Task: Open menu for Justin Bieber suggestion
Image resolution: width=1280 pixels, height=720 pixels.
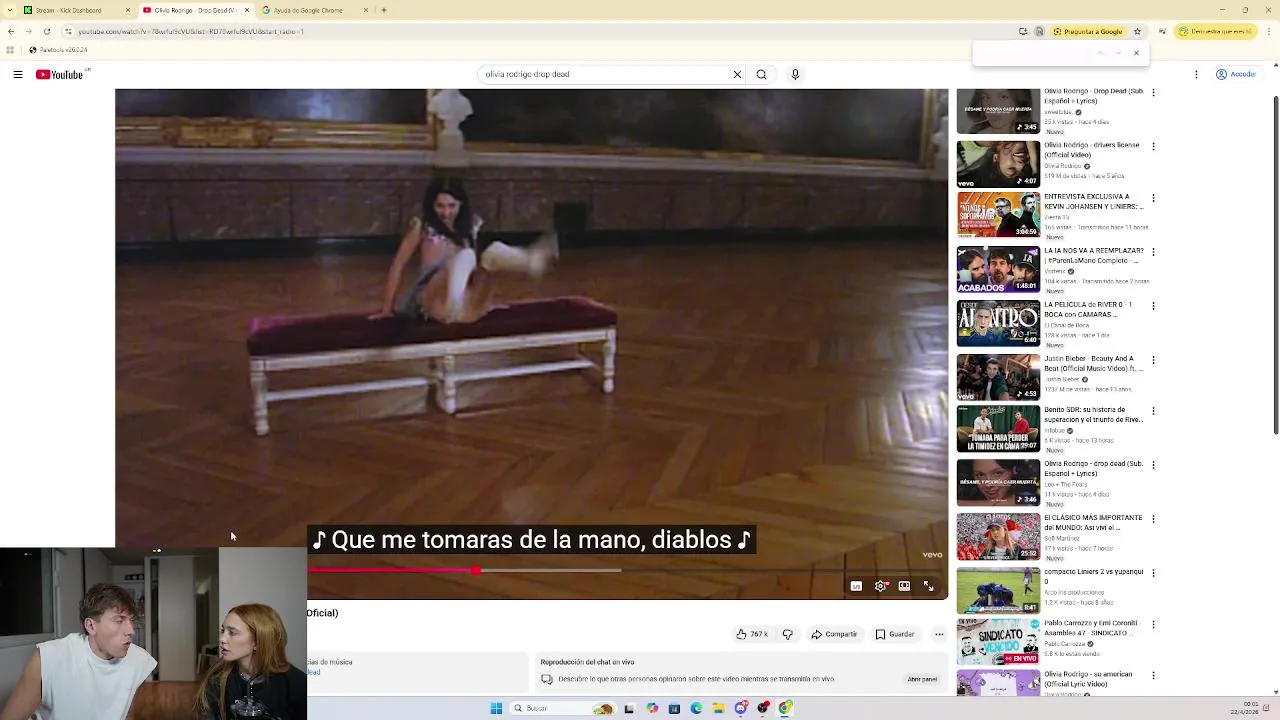Action: pyautogui.click(x=1154, y=360)
